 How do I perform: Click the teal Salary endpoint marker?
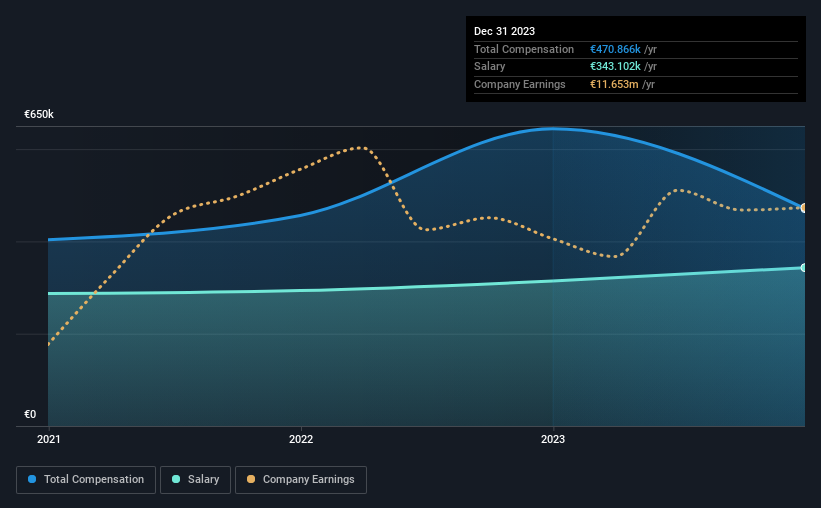click(x=804, y=268)
